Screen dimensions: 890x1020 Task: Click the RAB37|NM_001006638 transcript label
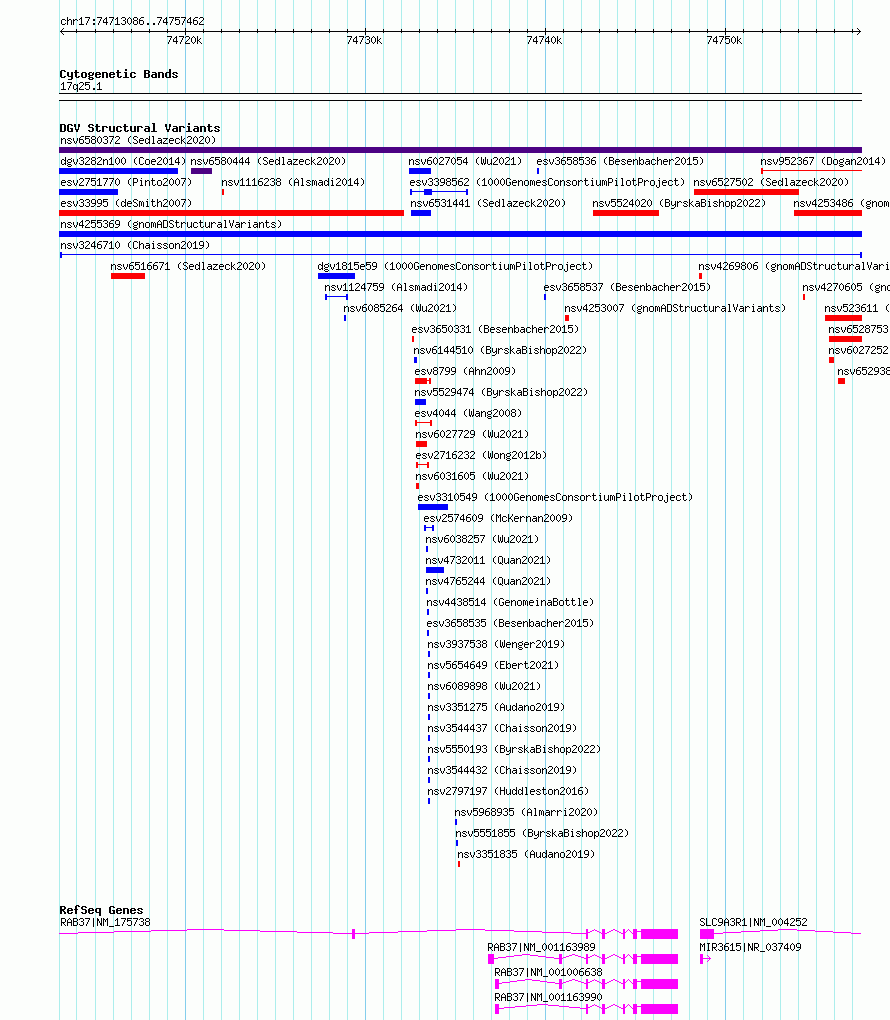coord(548,972)
